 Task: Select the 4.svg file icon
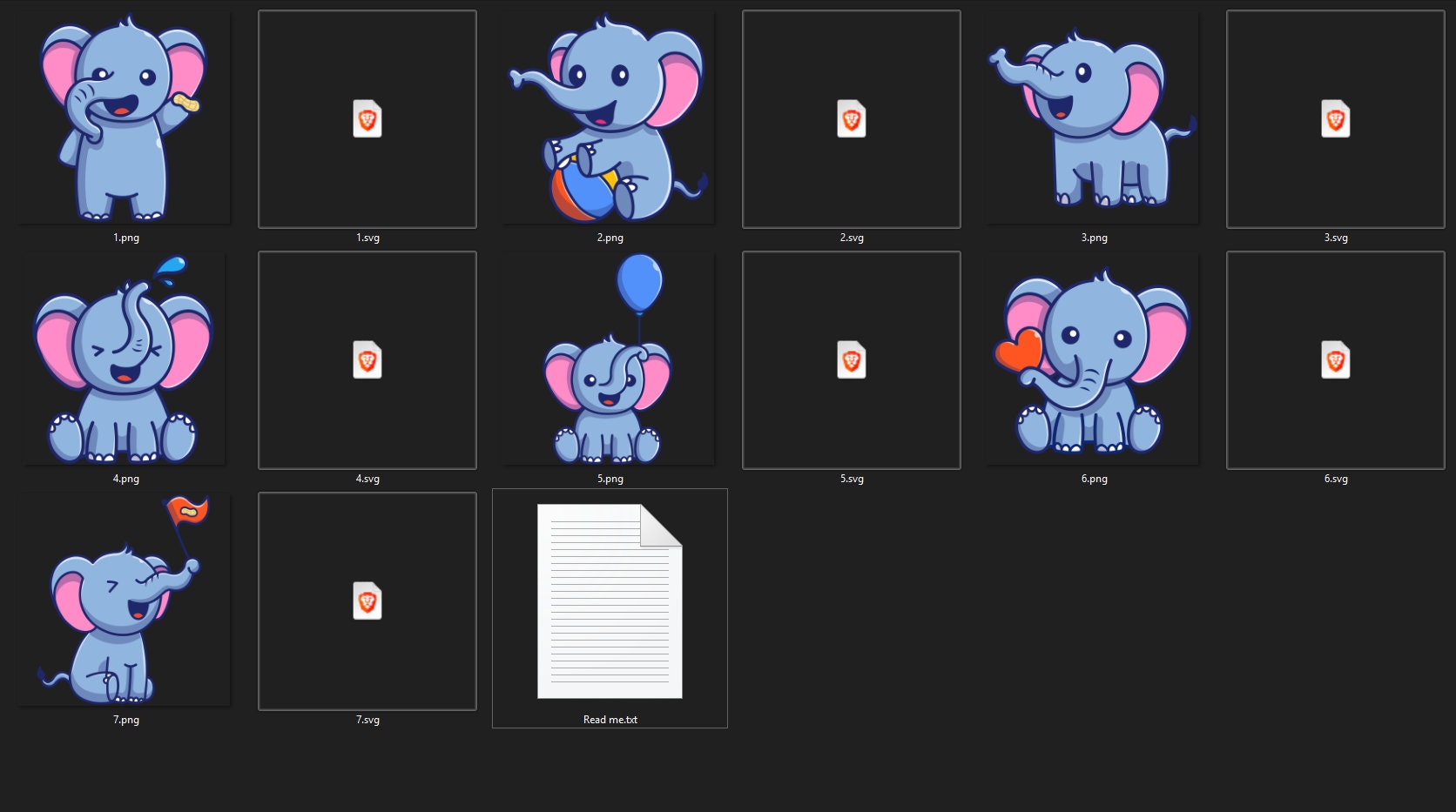click(x=367, y=360)
